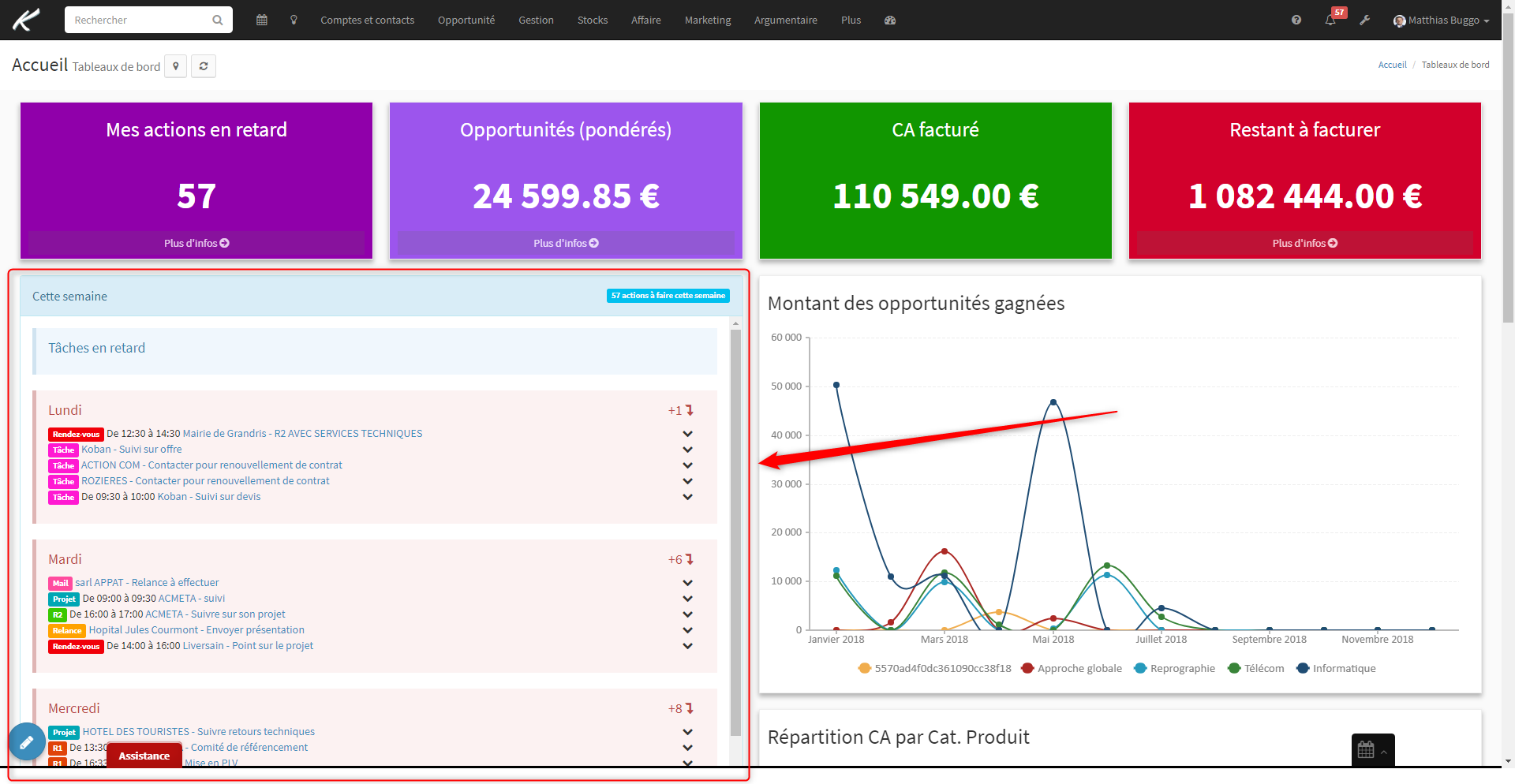Open the dark calendar widget at bottom right

tap(1373, 750)
